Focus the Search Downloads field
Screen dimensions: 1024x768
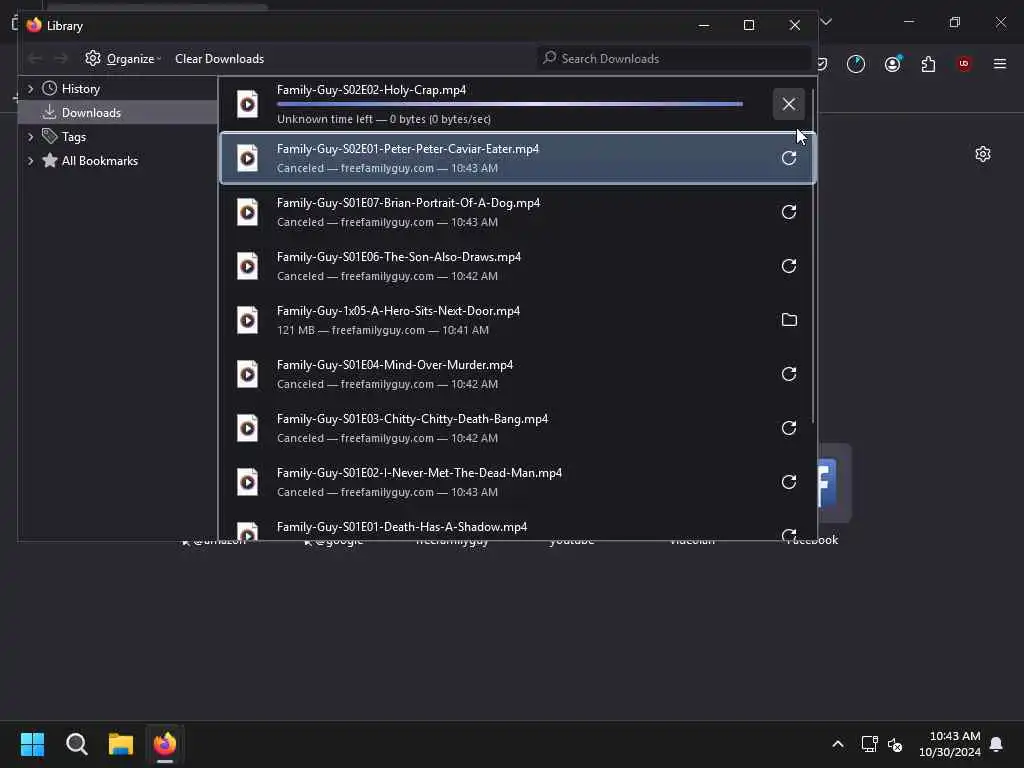[674, 59]
